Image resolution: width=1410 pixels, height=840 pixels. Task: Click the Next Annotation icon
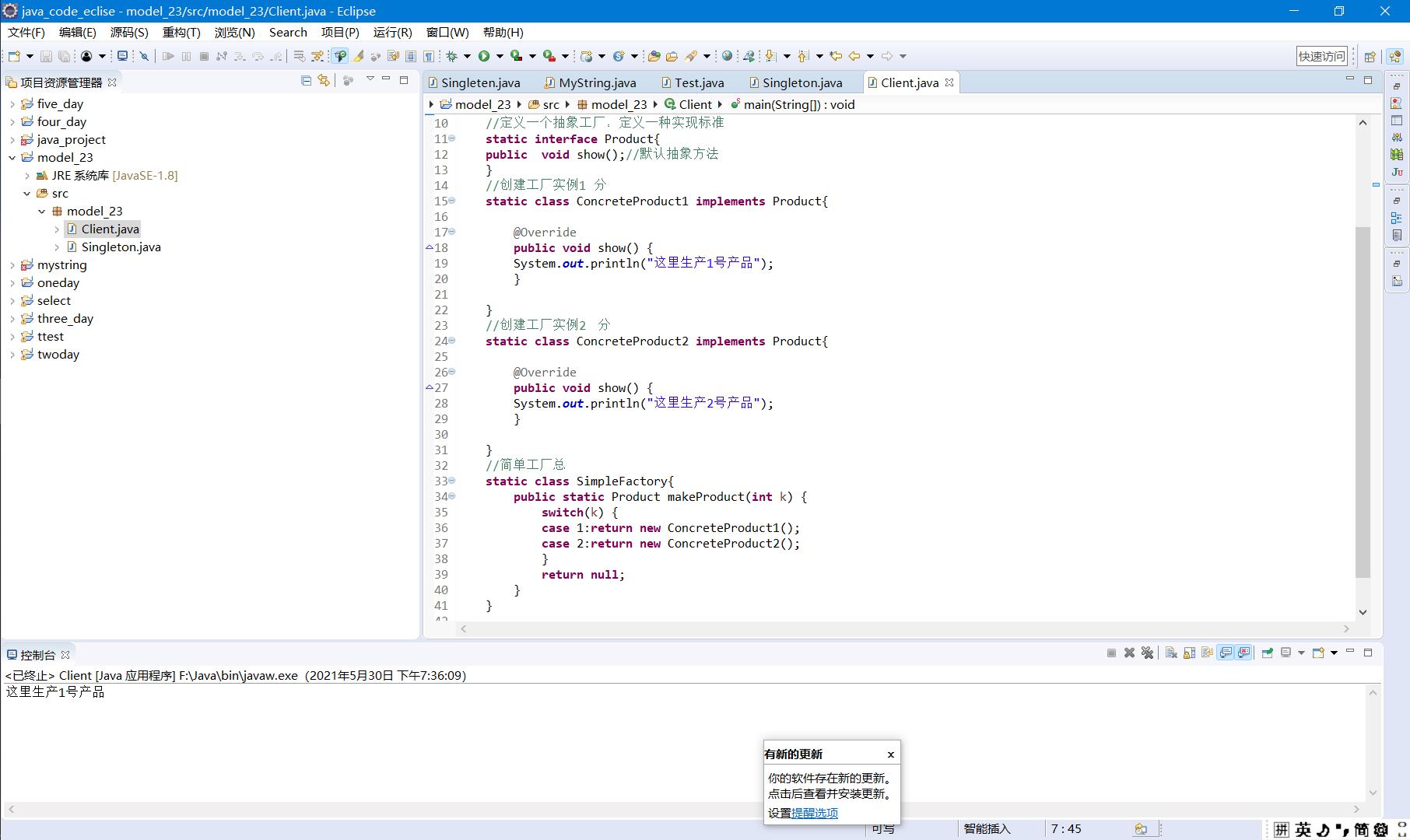click(x=770, y=56)
